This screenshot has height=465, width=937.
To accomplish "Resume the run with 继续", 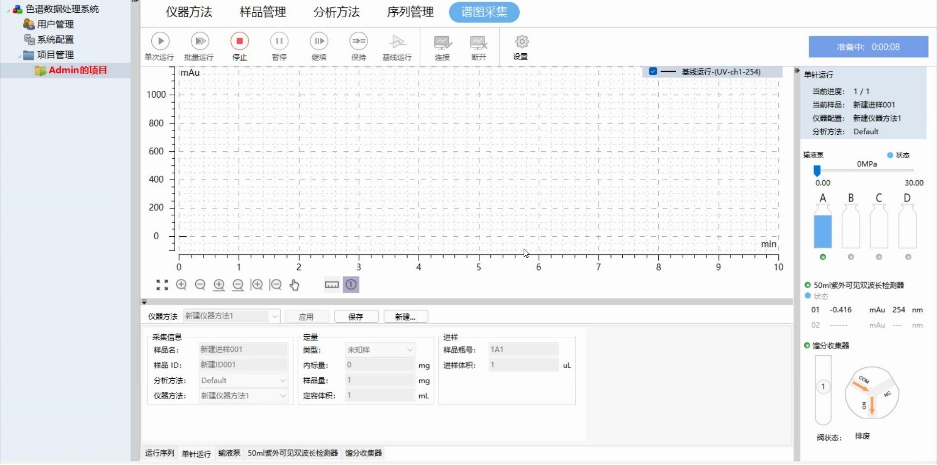I will click(319, 47).
